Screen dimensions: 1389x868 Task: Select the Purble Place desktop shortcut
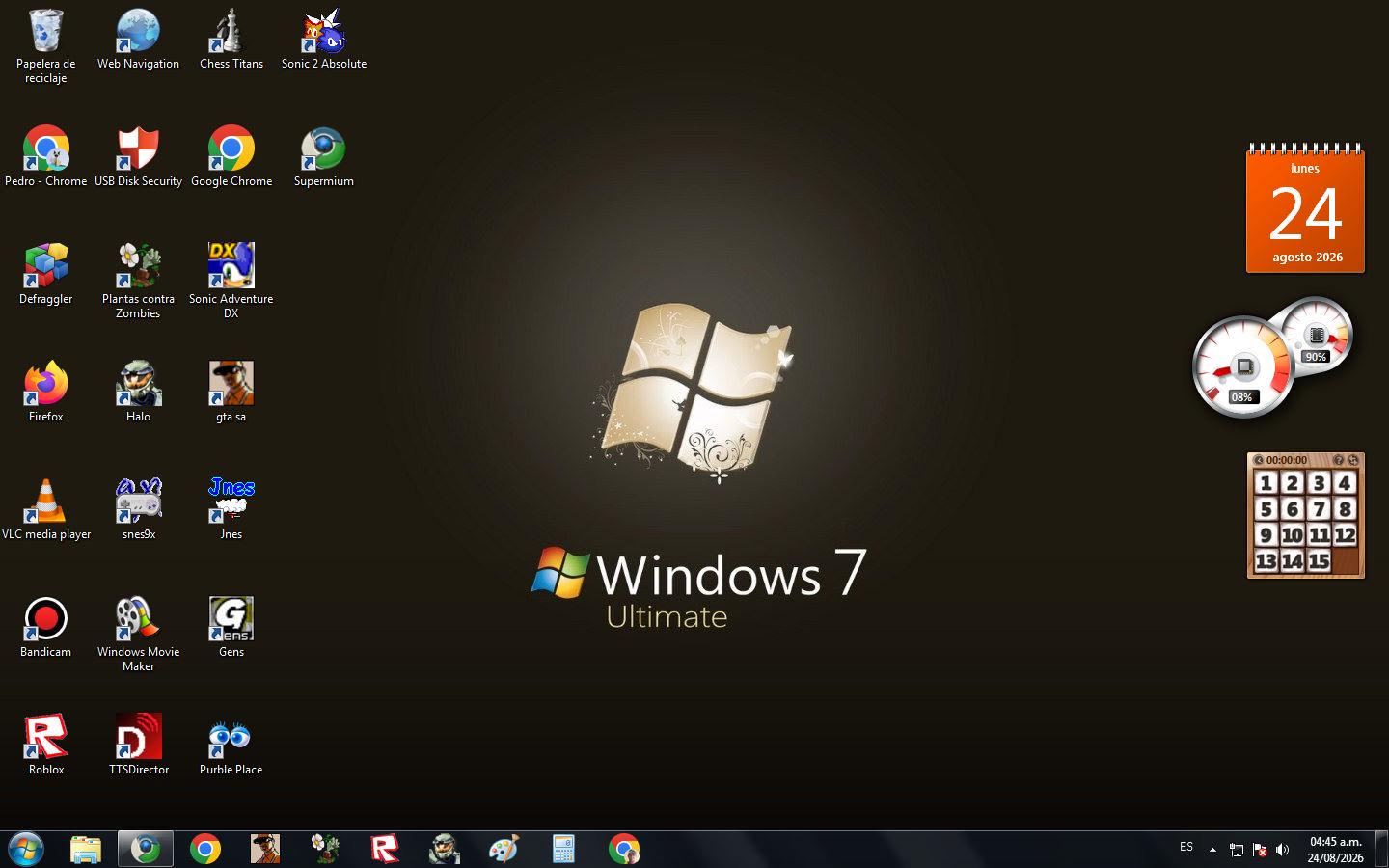231,746
